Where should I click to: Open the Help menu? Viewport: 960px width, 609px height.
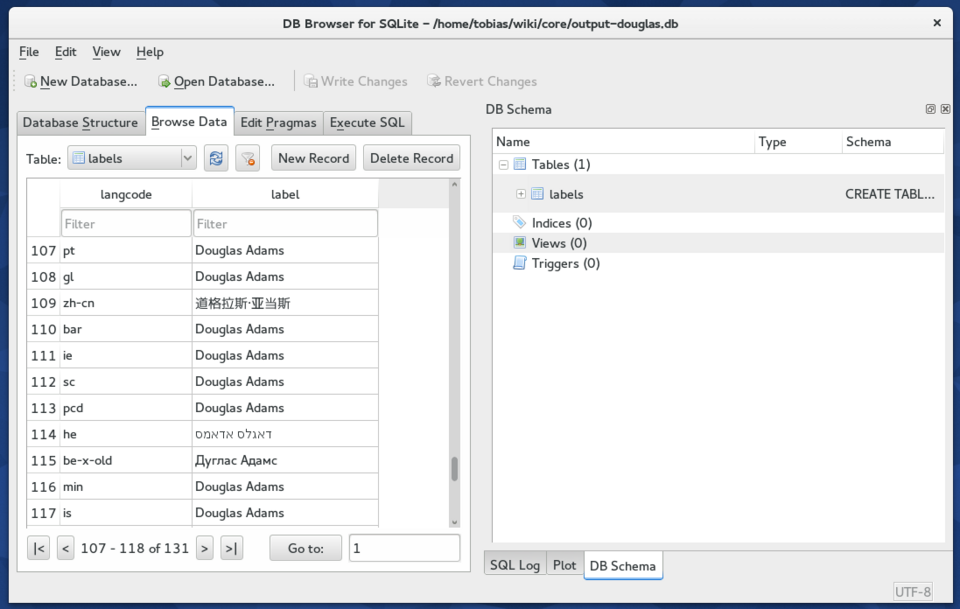click(x=150, y=52)
